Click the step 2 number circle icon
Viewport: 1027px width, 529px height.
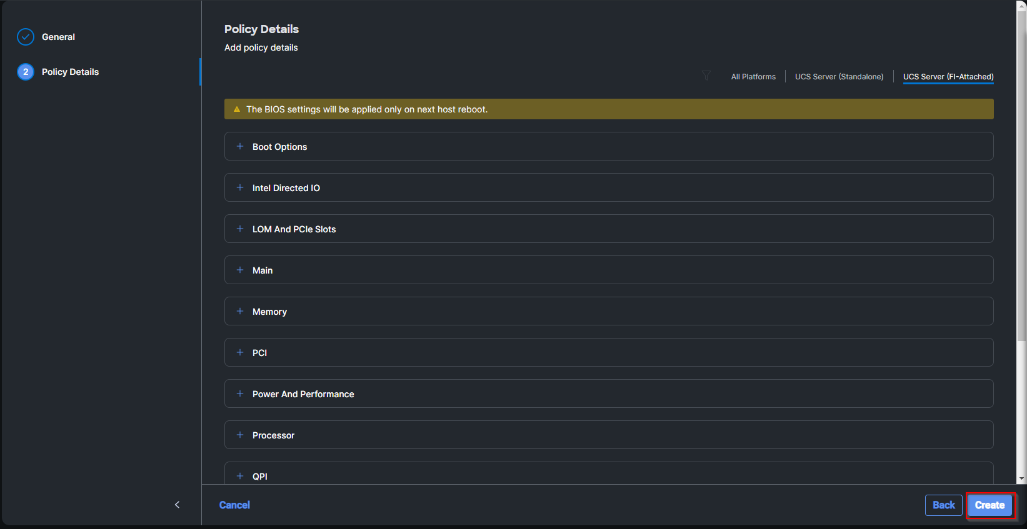[26, 72]
